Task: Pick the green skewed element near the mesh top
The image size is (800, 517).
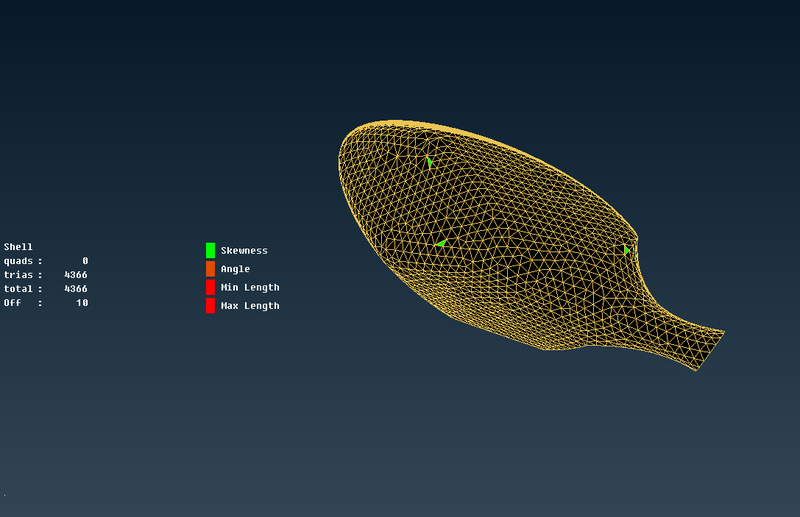Action: [x=430, y=162]
